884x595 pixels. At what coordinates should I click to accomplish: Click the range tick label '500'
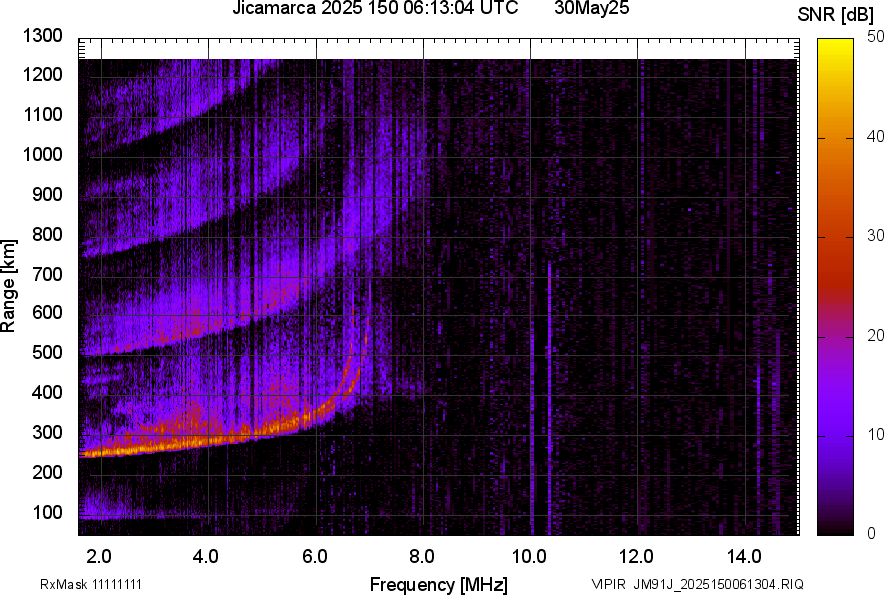pyautogui.click(x=47, y=352)
